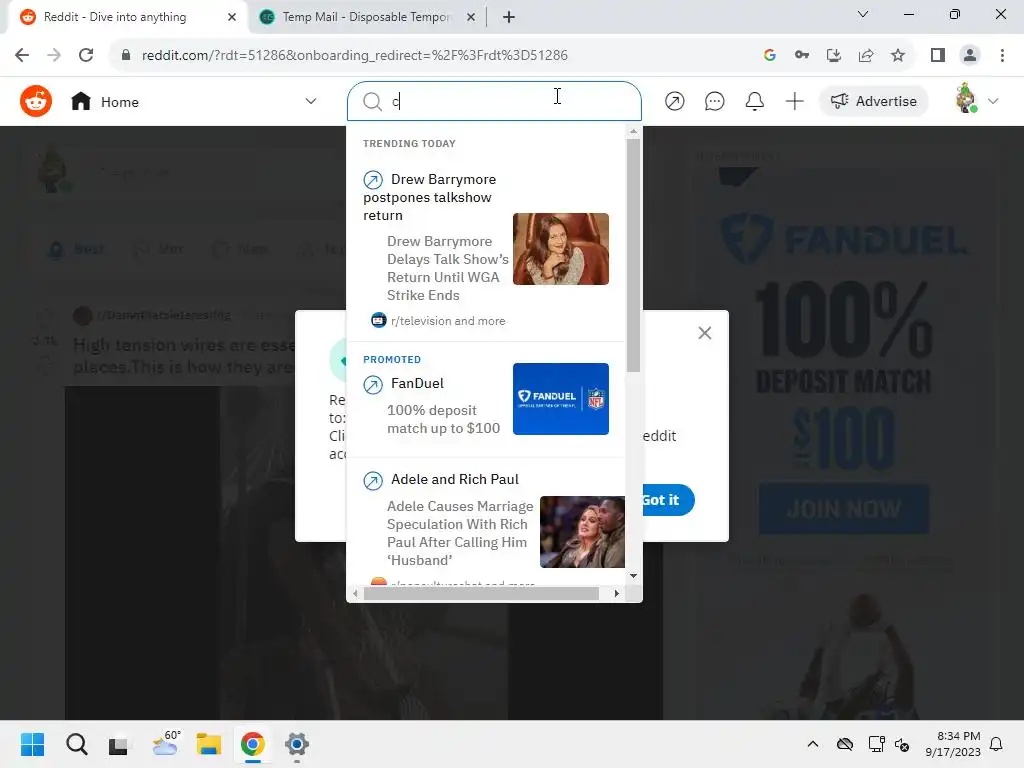Click the trending arrow icon beside Drew Barrymore
1024x768 pixels.
[373, 179]
